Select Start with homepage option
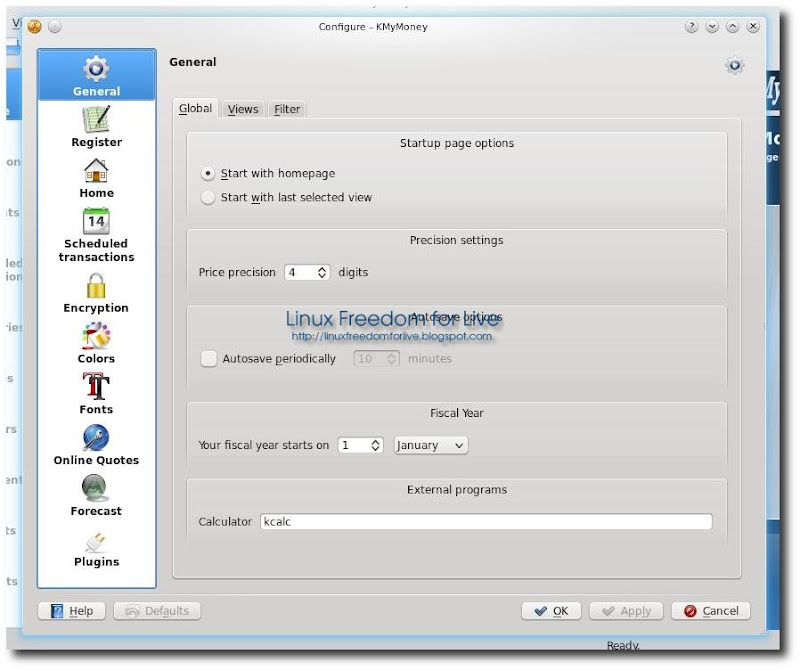This screenshot has width=800, height=670. (x=268, y=173)
